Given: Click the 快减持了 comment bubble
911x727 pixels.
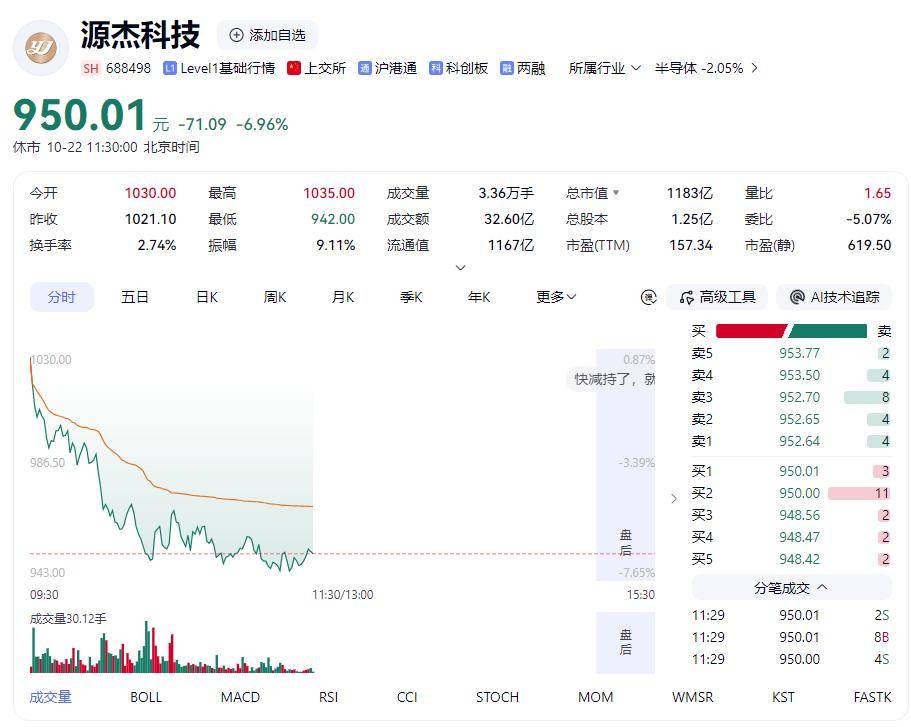Looking at the screenshot, I should tap(611, 379).
